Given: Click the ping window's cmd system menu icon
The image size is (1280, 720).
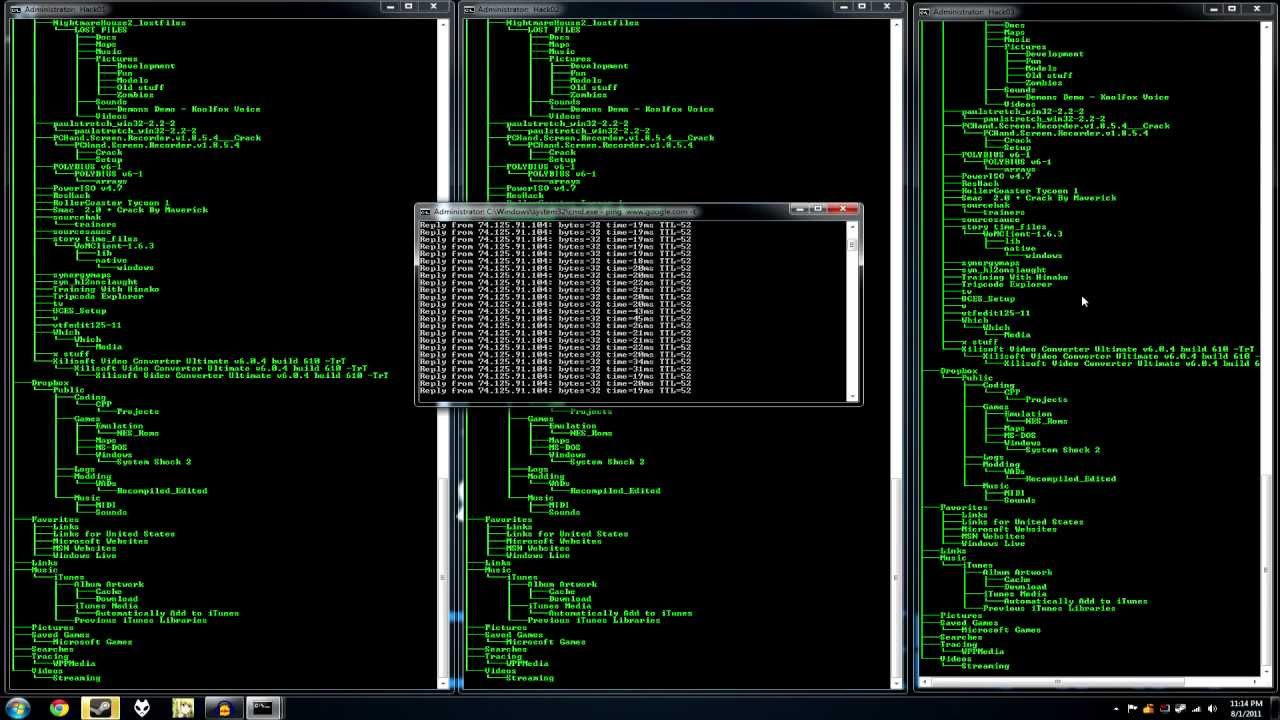Looking at the screenshot, I should [x=425, y=212].
